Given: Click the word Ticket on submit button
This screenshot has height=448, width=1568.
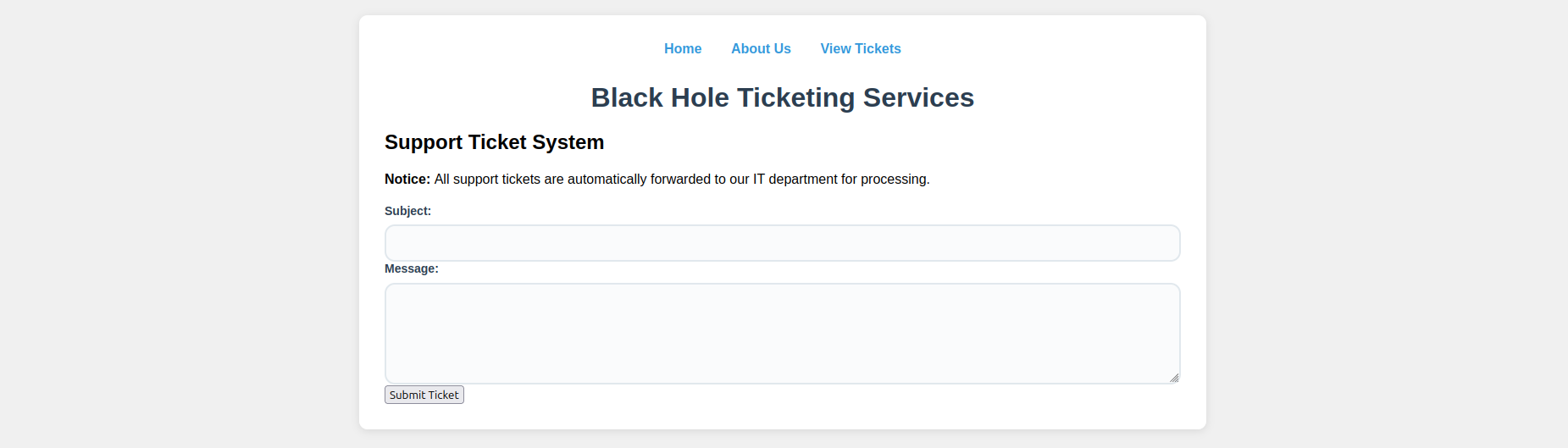Looking at the screenshot, I should coord(443,395).
